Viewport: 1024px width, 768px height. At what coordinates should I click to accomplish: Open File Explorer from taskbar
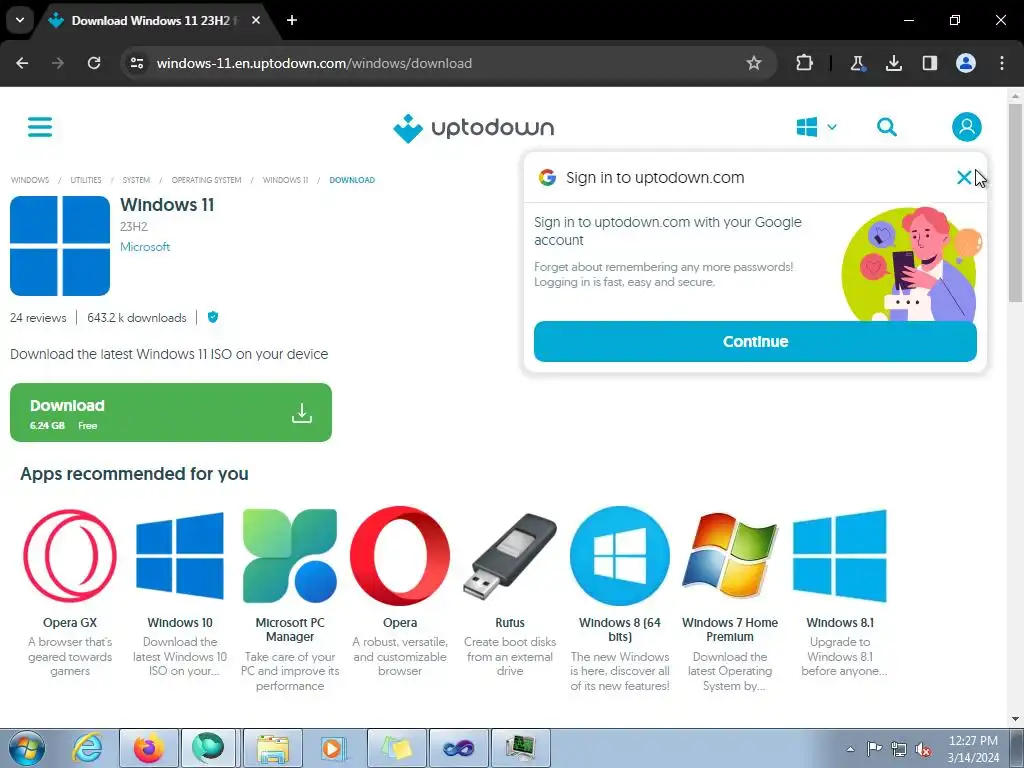point(272,748)
